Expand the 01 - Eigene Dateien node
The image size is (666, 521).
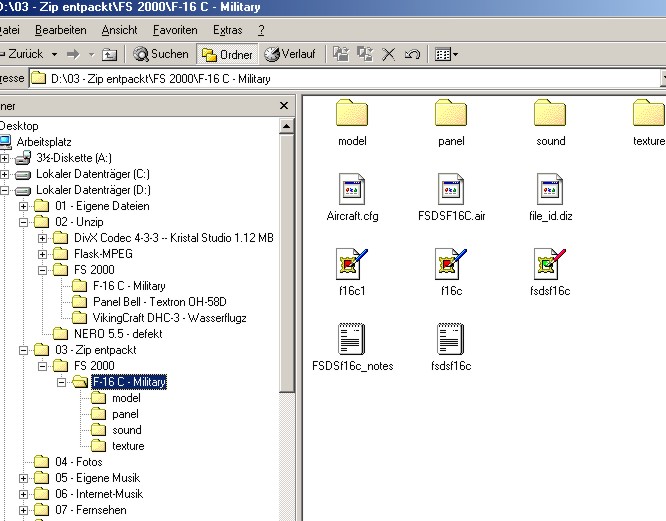(23, 206)
